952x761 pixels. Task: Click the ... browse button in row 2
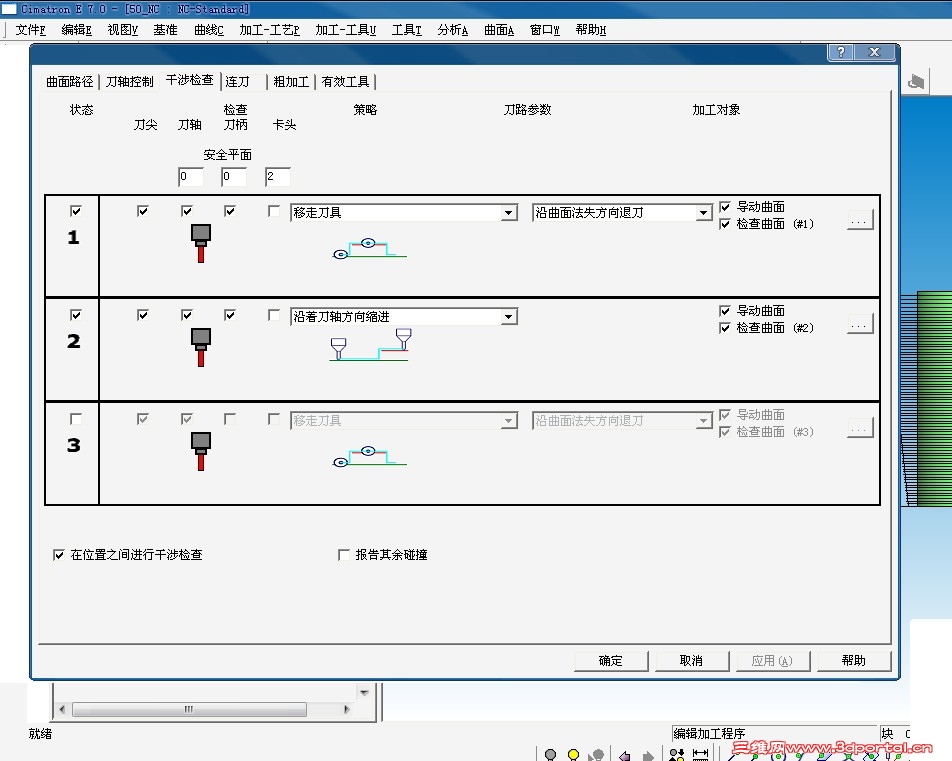[860, 324]
